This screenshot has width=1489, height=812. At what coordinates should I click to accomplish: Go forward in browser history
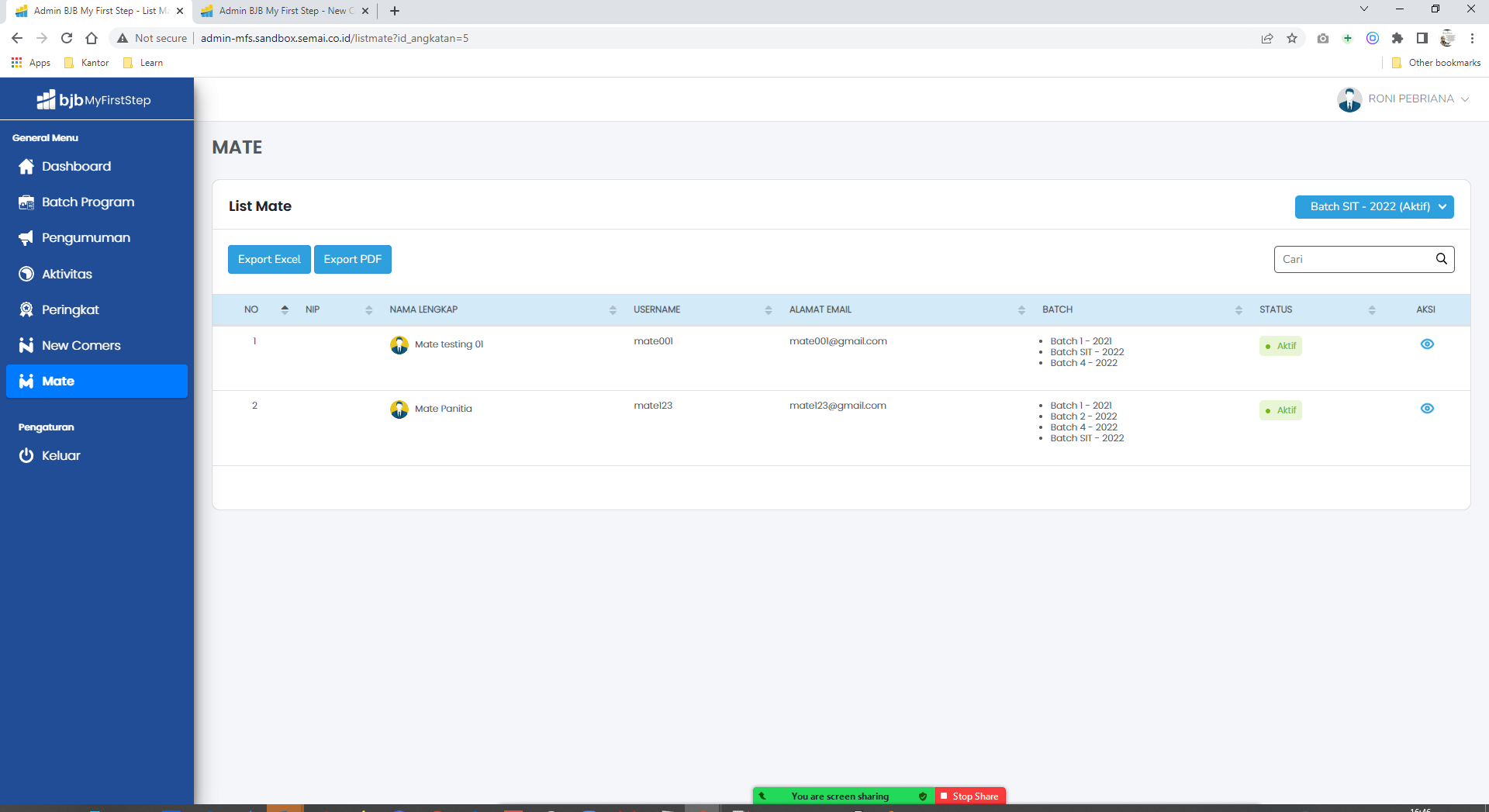(x=42, y=38)
